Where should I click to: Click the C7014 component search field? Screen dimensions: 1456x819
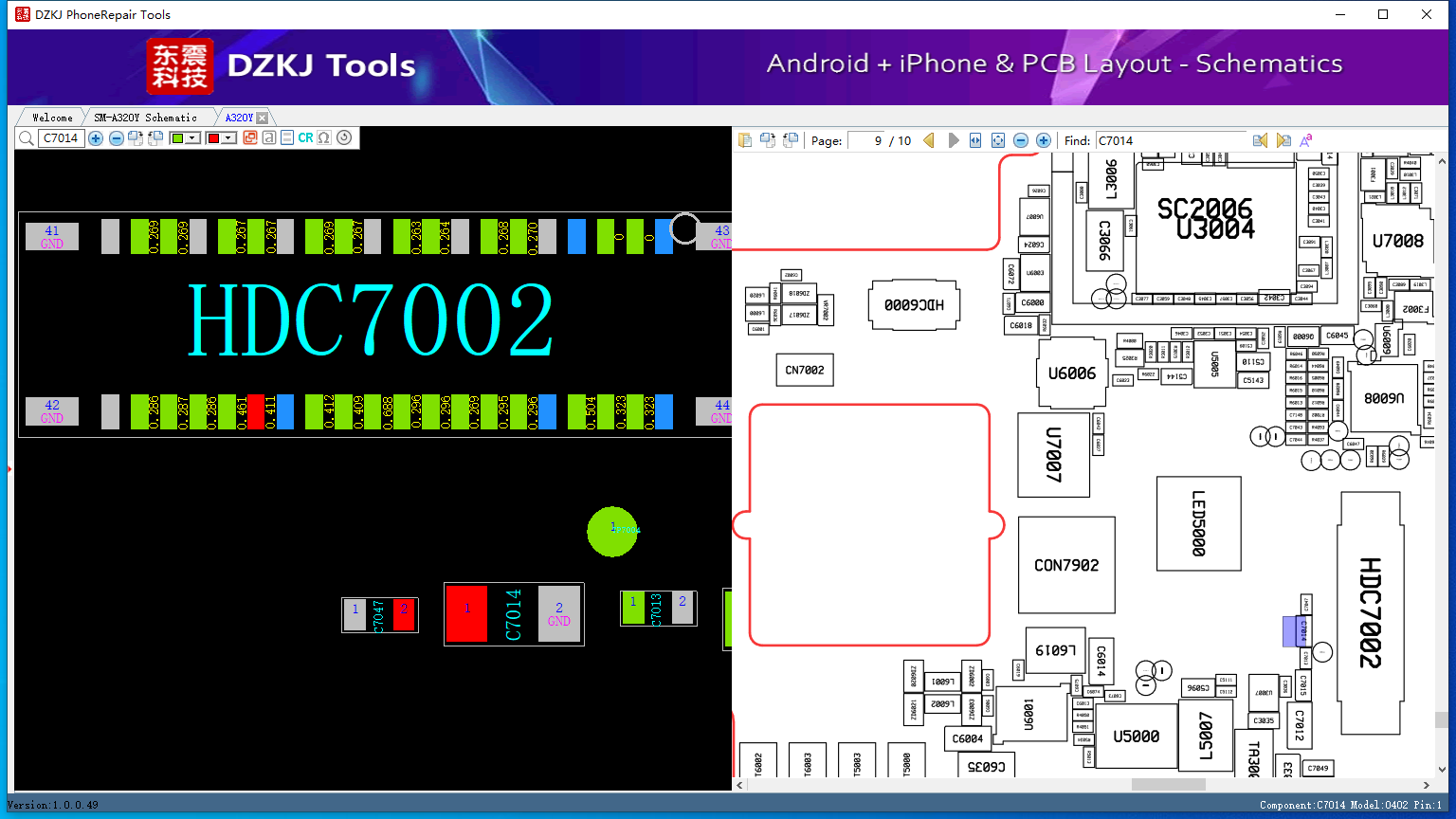pyautogui.click(x=62, y=138)
